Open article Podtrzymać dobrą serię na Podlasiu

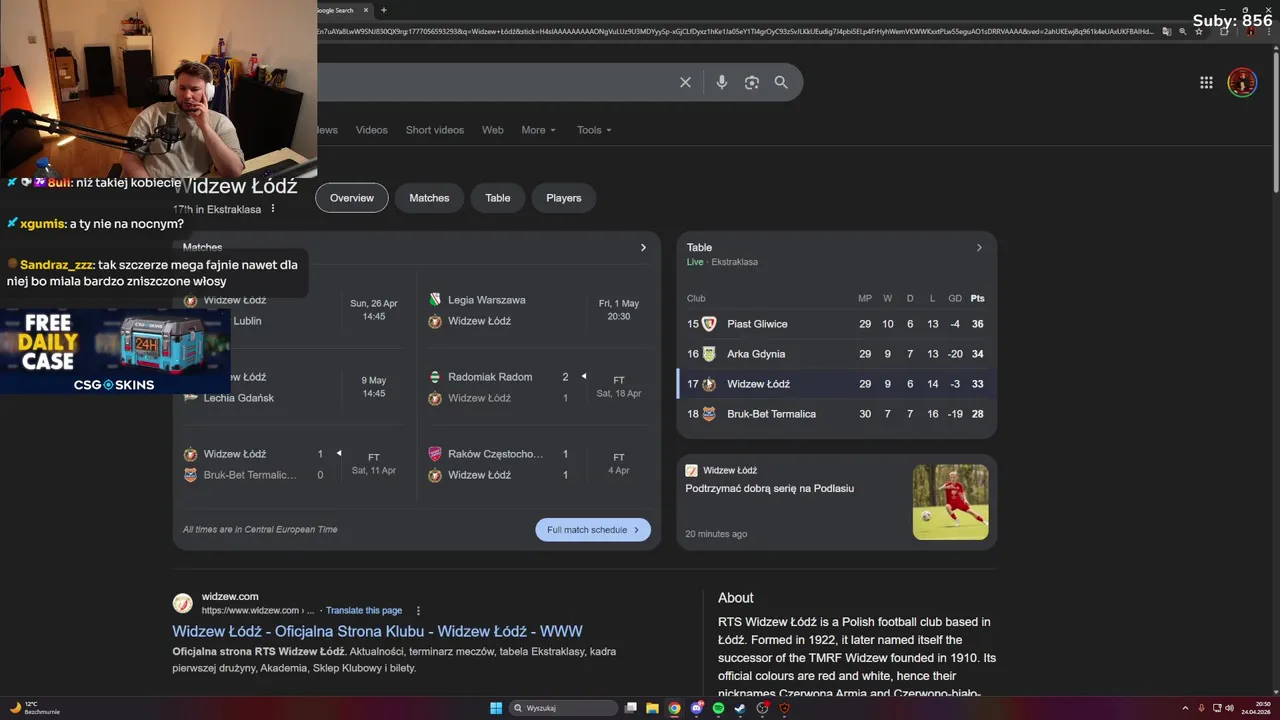coord(770,488)
